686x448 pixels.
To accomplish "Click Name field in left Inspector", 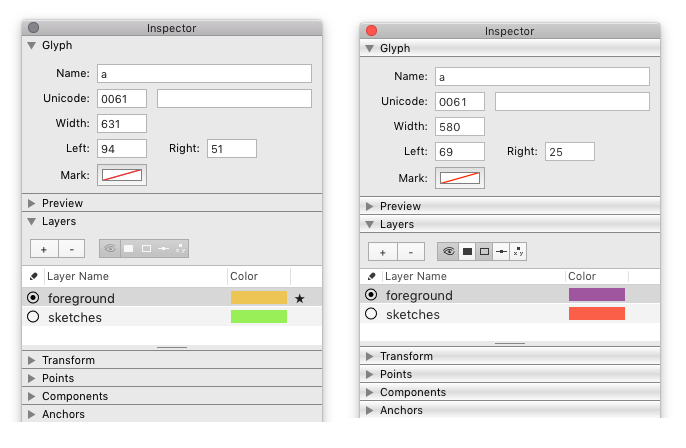I will (x=204, y=74).
